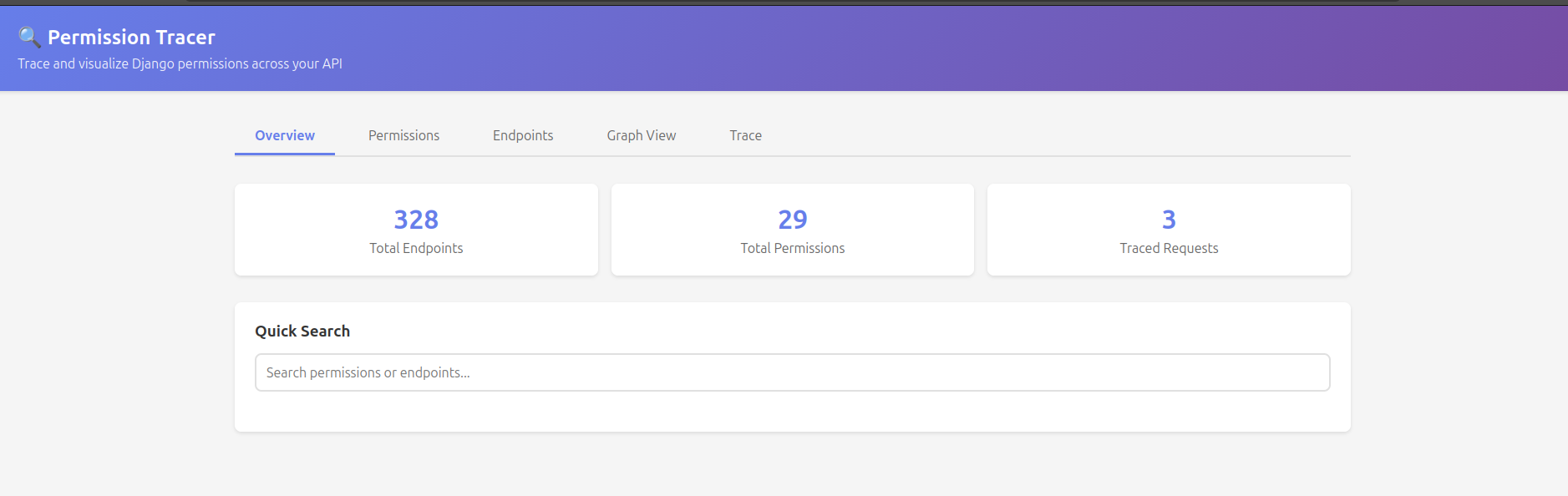The image size is (1568, 496).
Task: Select the Traced Requests stat card
Action: [x=1169, y=230]
